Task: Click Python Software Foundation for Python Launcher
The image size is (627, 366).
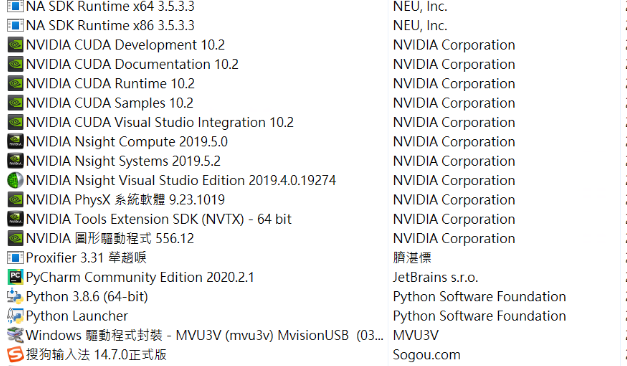Action: (x=479, y=316)
